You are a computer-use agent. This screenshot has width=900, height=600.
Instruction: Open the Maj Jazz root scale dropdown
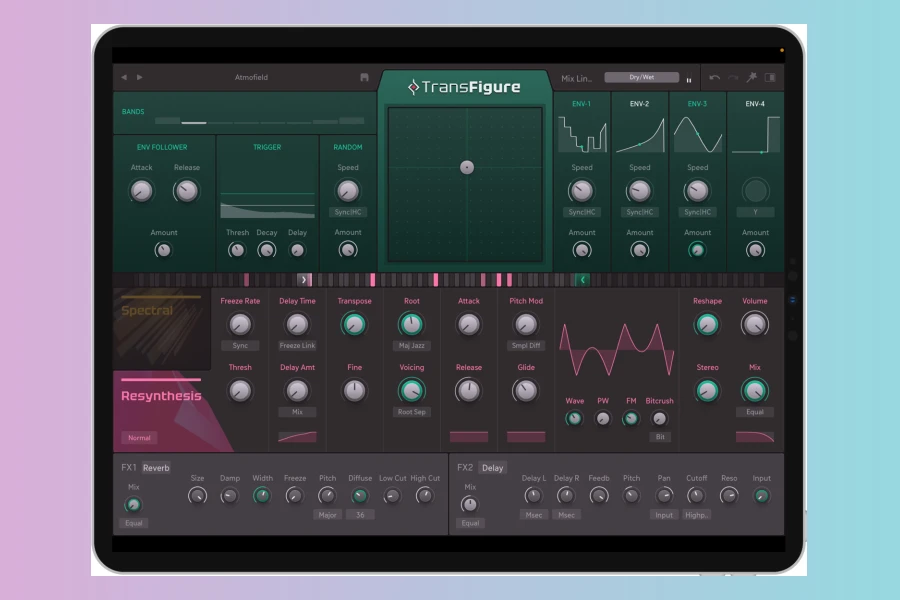[x=412, y=346]
